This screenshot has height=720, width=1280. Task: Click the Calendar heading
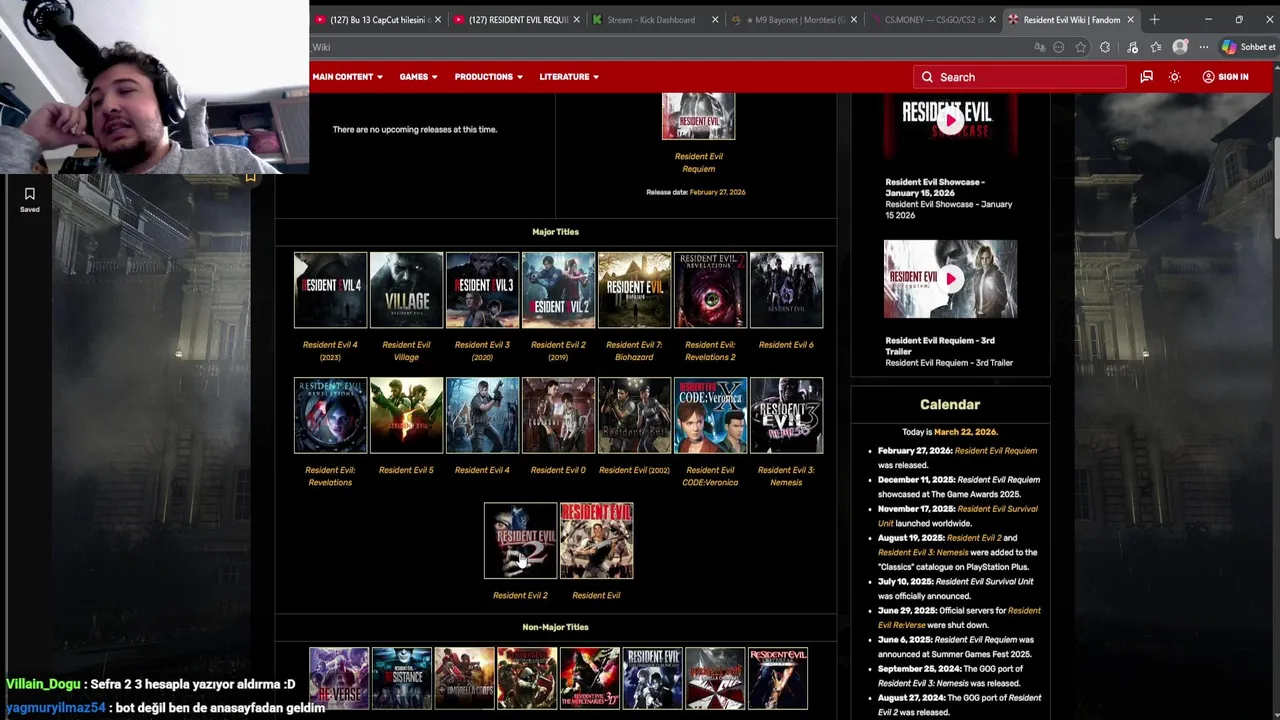(x=950, y=405)
